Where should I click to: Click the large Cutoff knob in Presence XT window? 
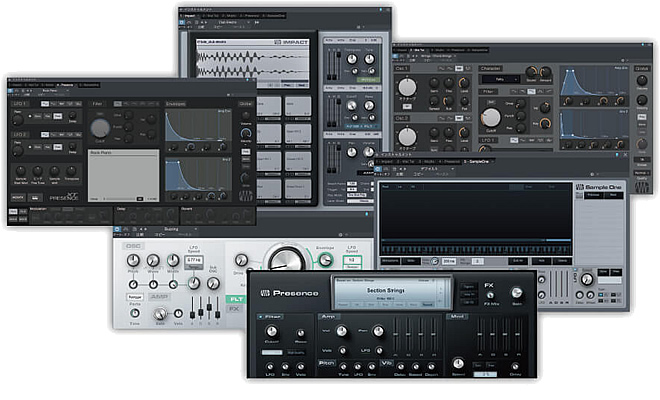100,128
